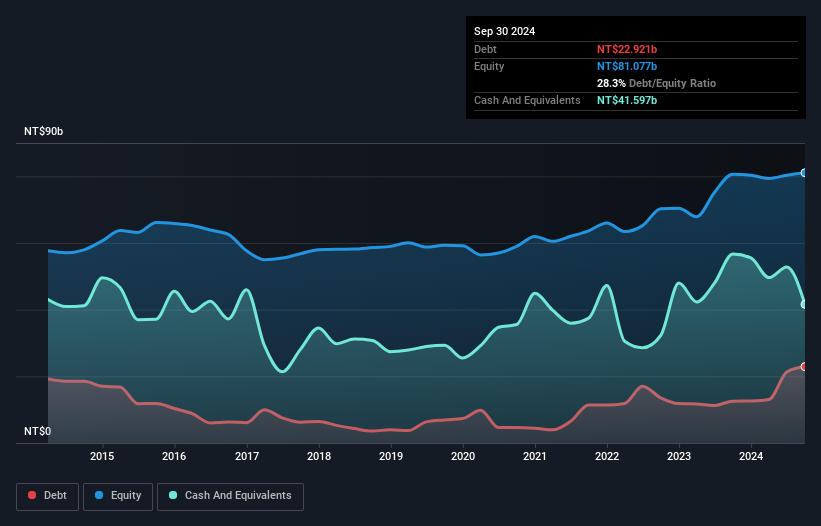
Task: Toggle the Equity legend button
Action: (x=118, y=496)
